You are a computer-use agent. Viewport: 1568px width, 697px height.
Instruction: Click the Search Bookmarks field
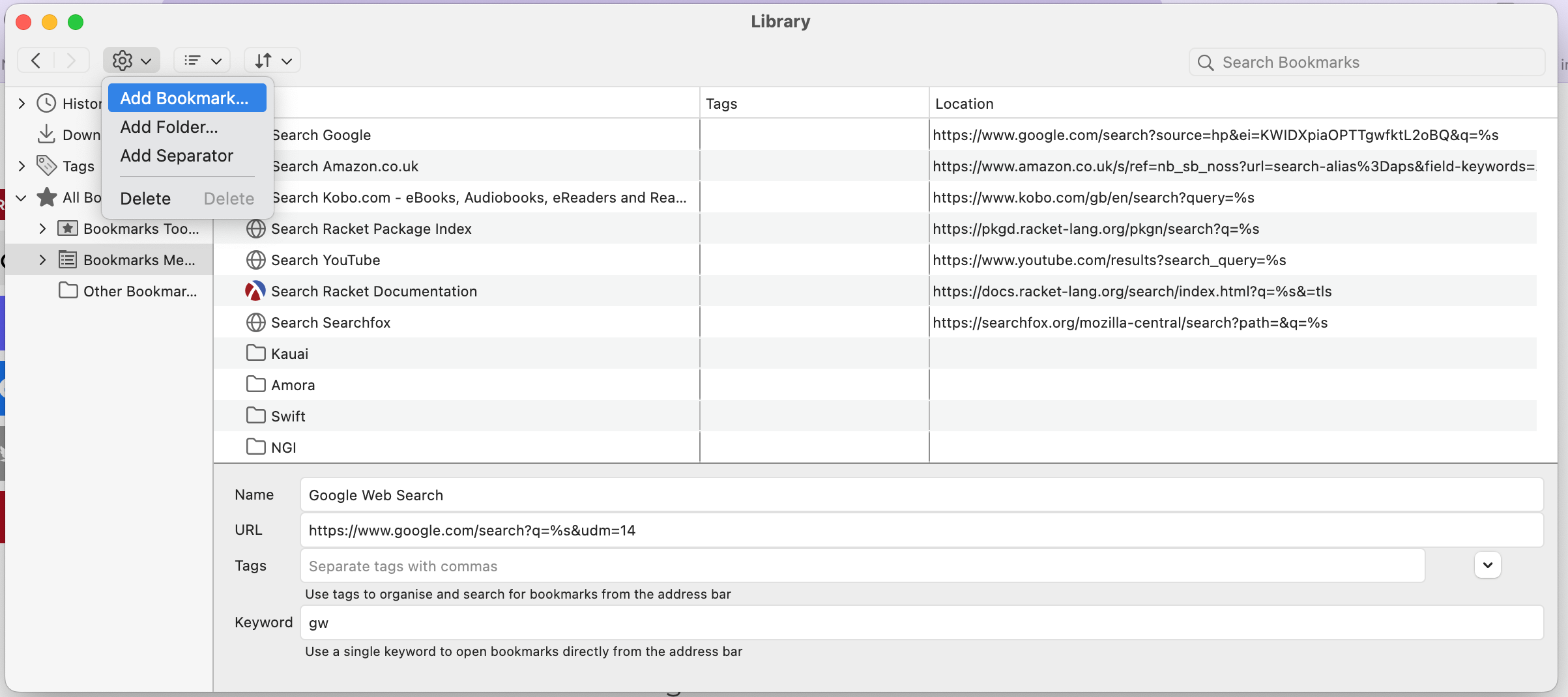(1367, 62)
